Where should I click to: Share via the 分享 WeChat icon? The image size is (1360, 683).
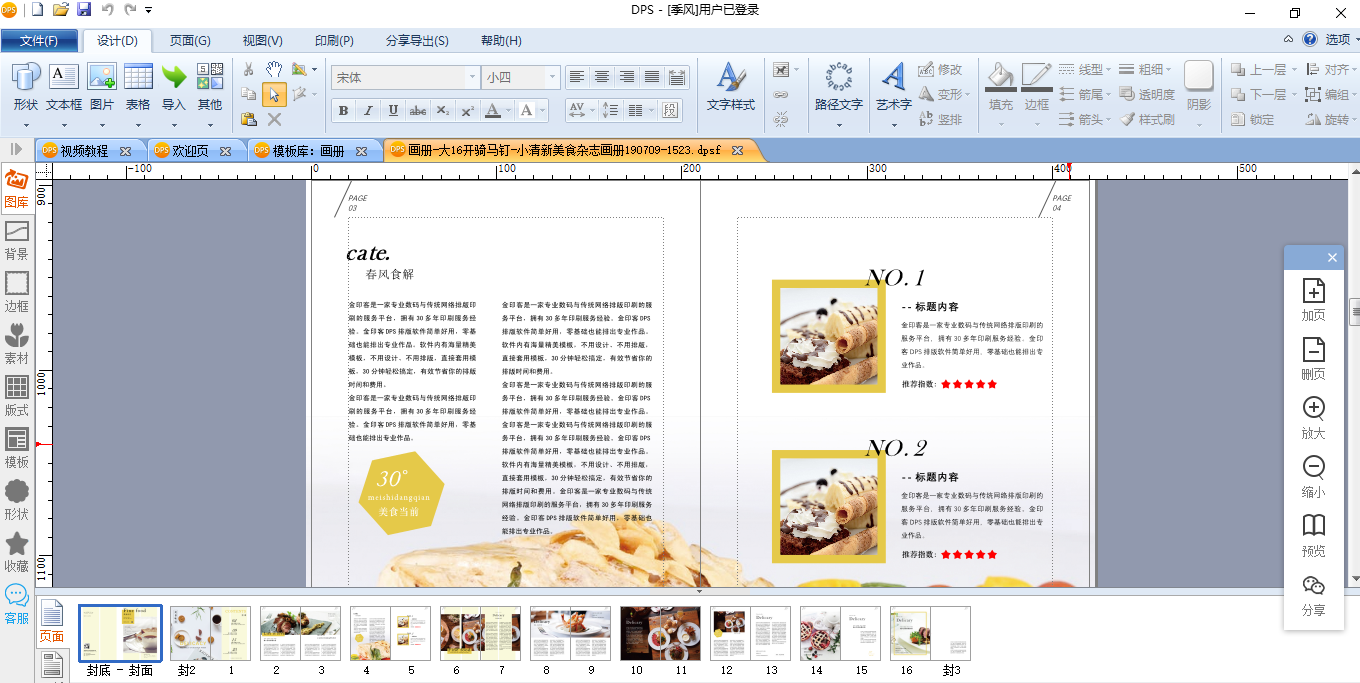click(1313, 596)
